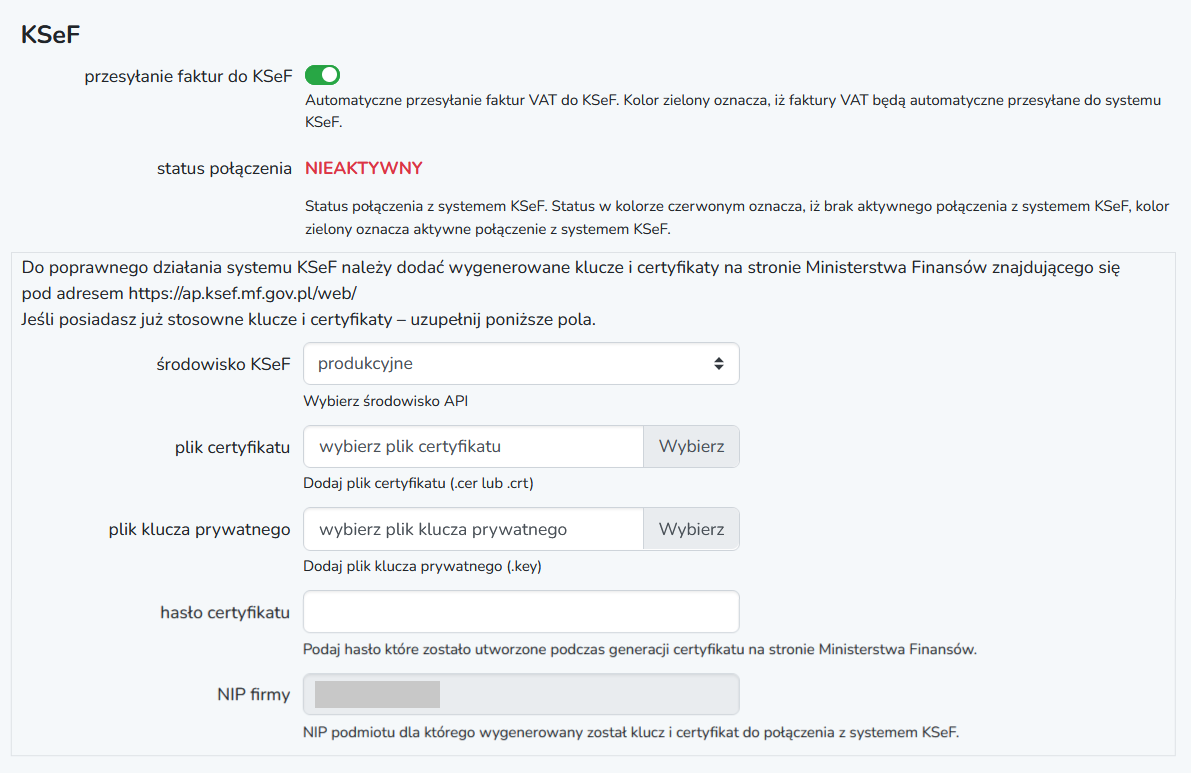1191x773 pixels.
Task: Click the 'wybierz plik klucza prywatnego' file field
Action: click(x=473, y=529)
